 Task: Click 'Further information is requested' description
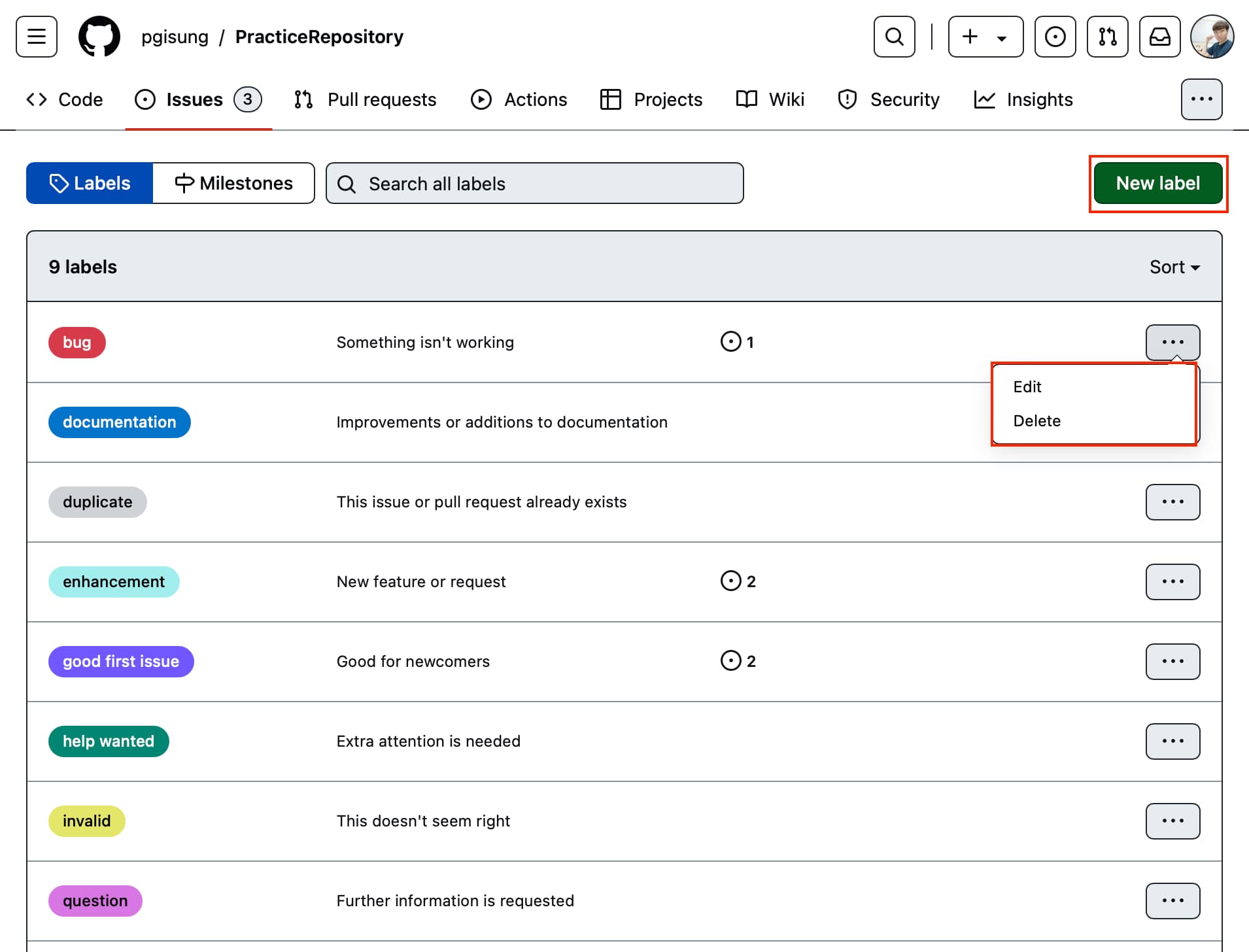455,900
